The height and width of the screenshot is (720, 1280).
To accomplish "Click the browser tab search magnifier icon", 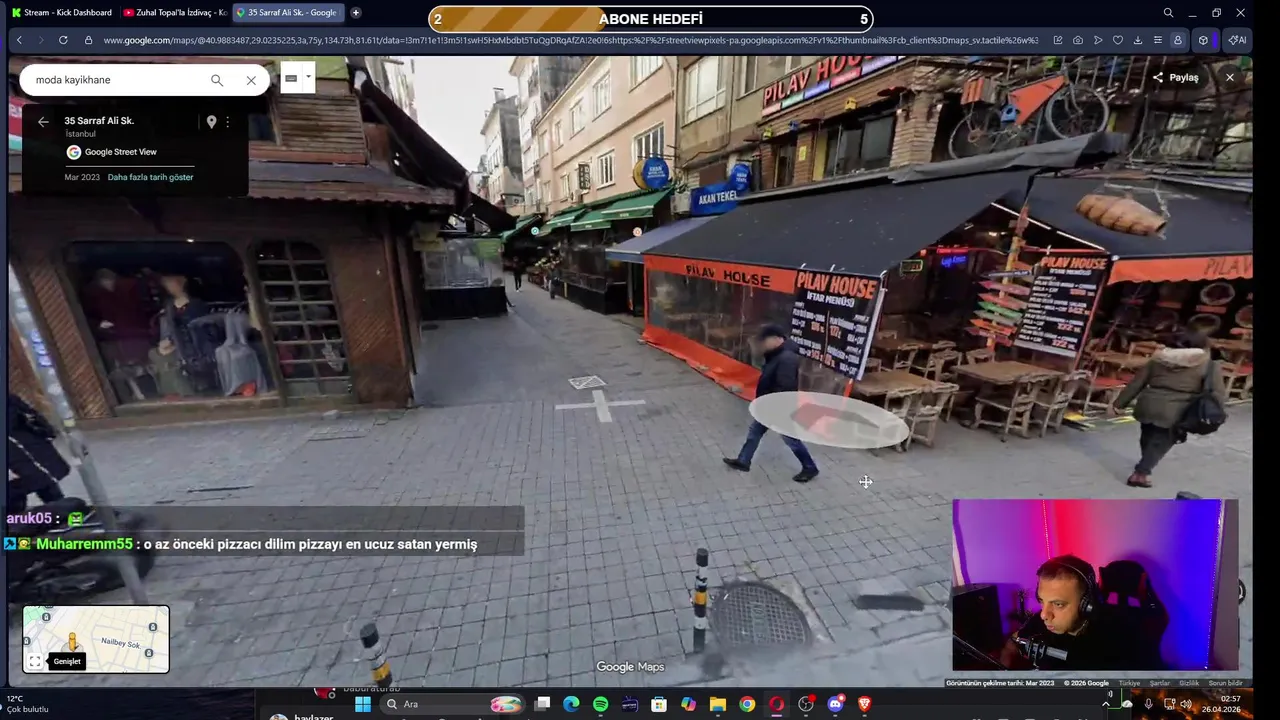I will click(1168, 12).
